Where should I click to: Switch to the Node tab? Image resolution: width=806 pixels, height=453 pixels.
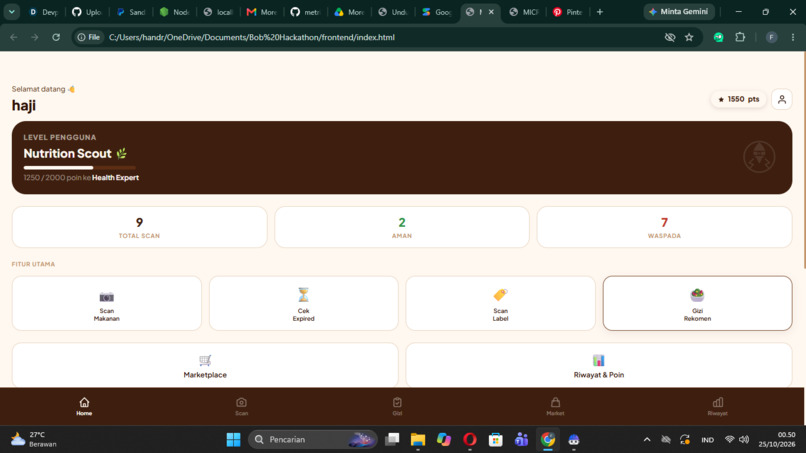pyautogui.click(x=174, y=12)
